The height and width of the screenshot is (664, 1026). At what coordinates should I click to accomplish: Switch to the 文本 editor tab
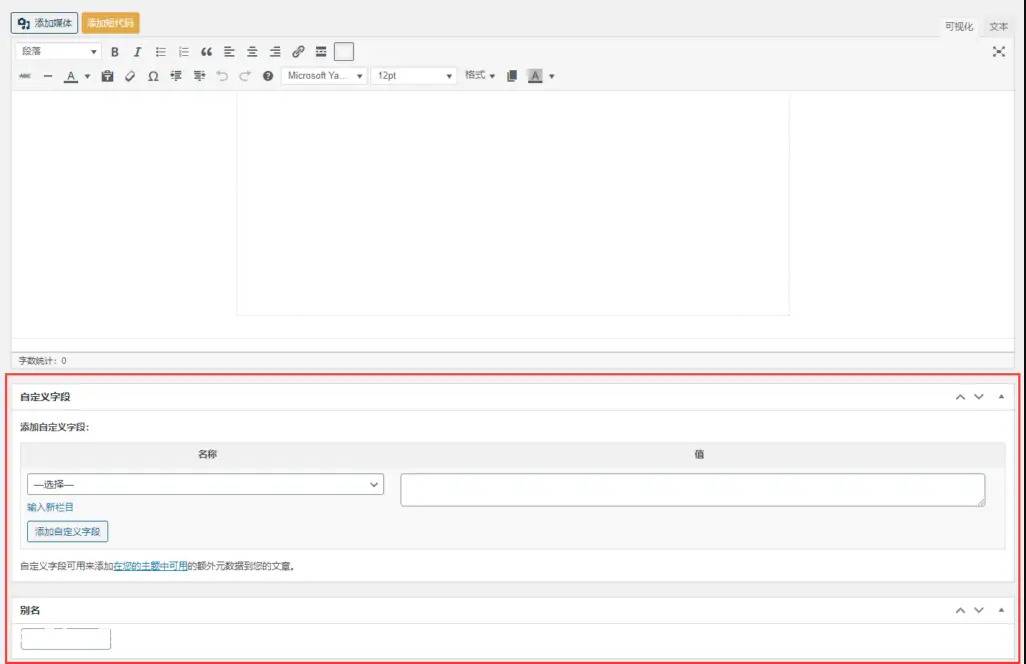click(998, 27)
